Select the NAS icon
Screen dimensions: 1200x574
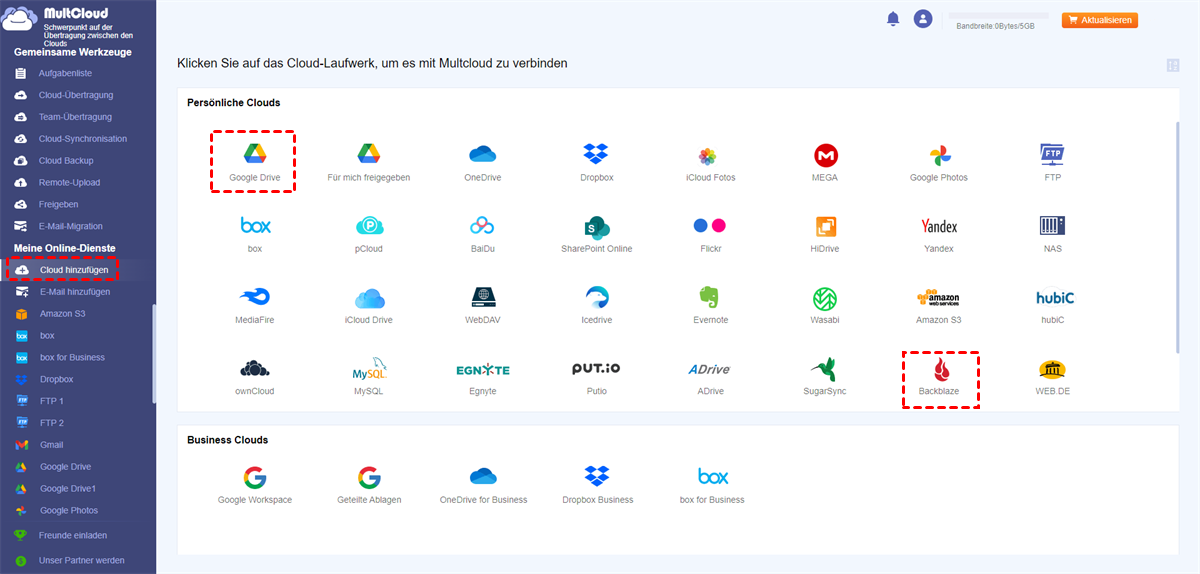[x=1053, y=225]
